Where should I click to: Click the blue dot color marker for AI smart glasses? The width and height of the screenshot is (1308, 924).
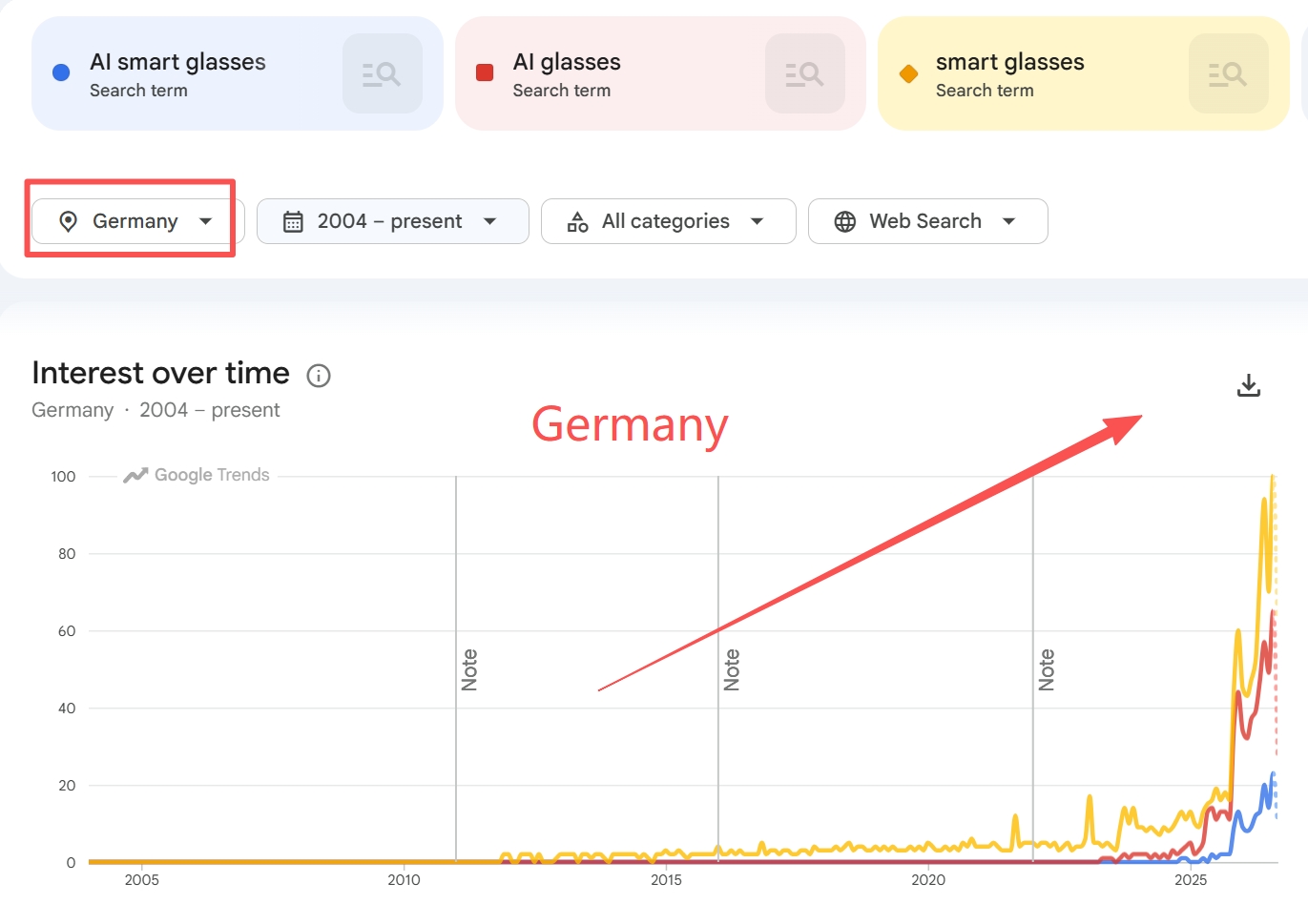pyautogui.click(x=61, y=72)
